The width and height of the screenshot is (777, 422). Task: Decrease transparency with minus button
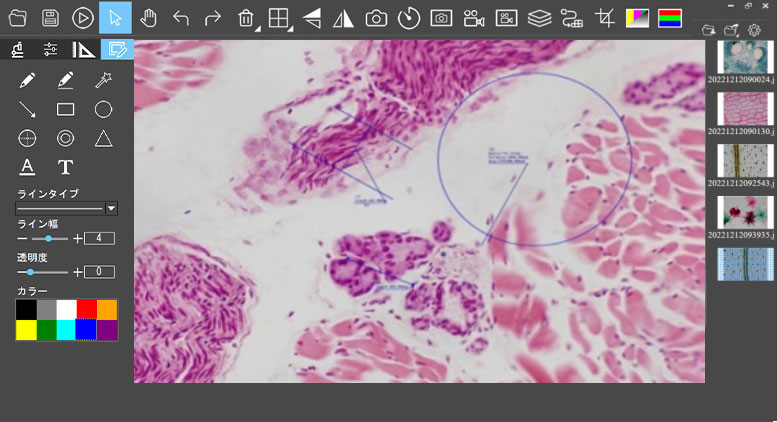tap(22, 272)
